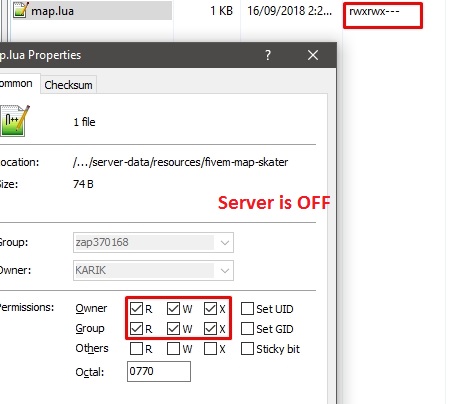Toggle Owner R permission checkbox
Image resolution: width=450 pixels, height=404 pixels.
tap(136, 309)
